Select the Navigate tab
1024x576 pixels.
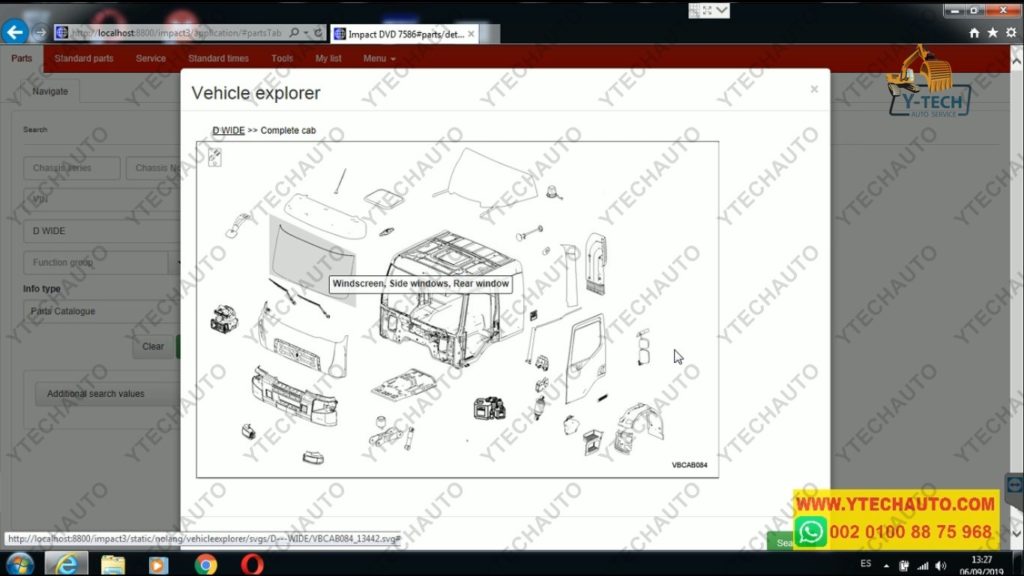click(x=50, y=91)
